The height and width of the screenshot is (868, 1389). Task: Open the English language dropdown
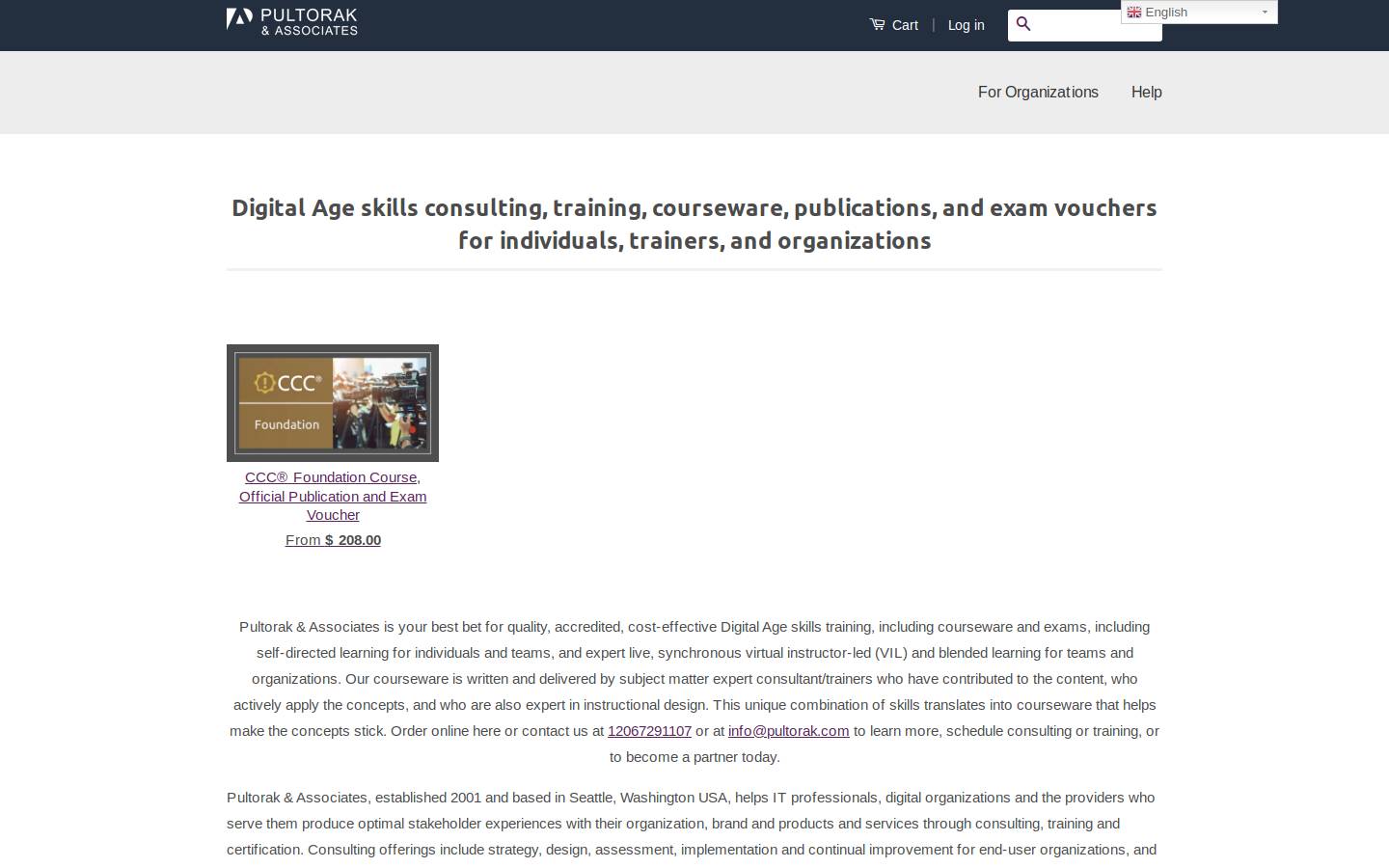coord(1199,12)
